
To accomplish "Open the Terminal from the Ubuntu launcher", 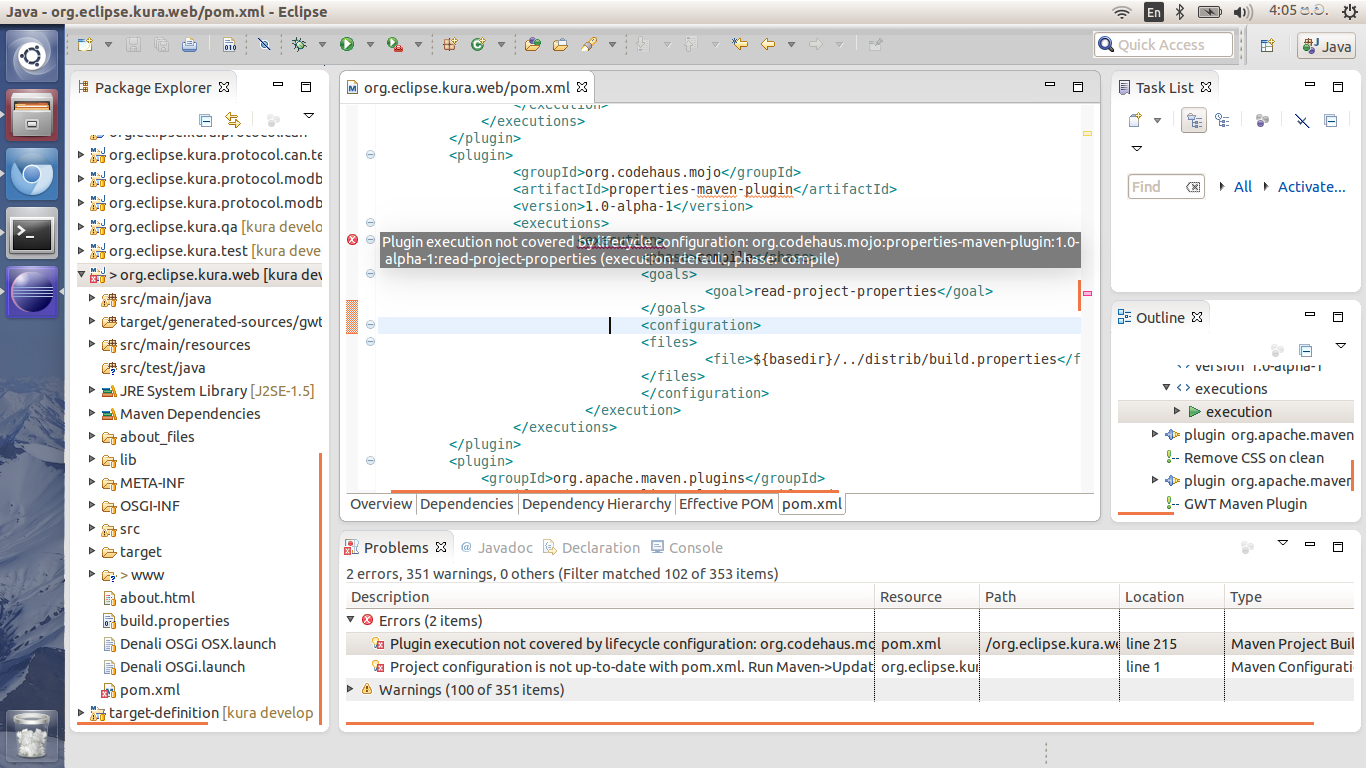I will pos(32,236).
